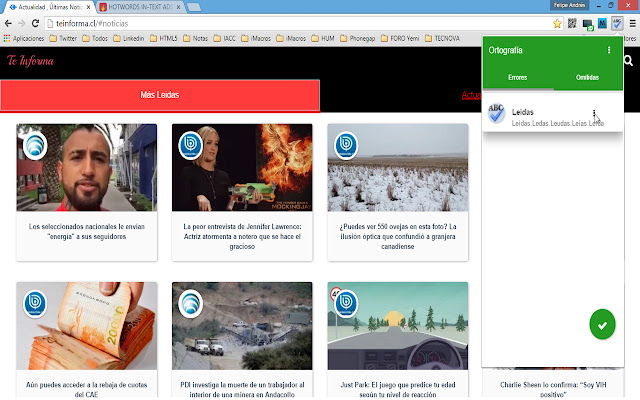640x400 pixels.
Task: Open the HUM bookmark folder
Action: click(323, 38)
